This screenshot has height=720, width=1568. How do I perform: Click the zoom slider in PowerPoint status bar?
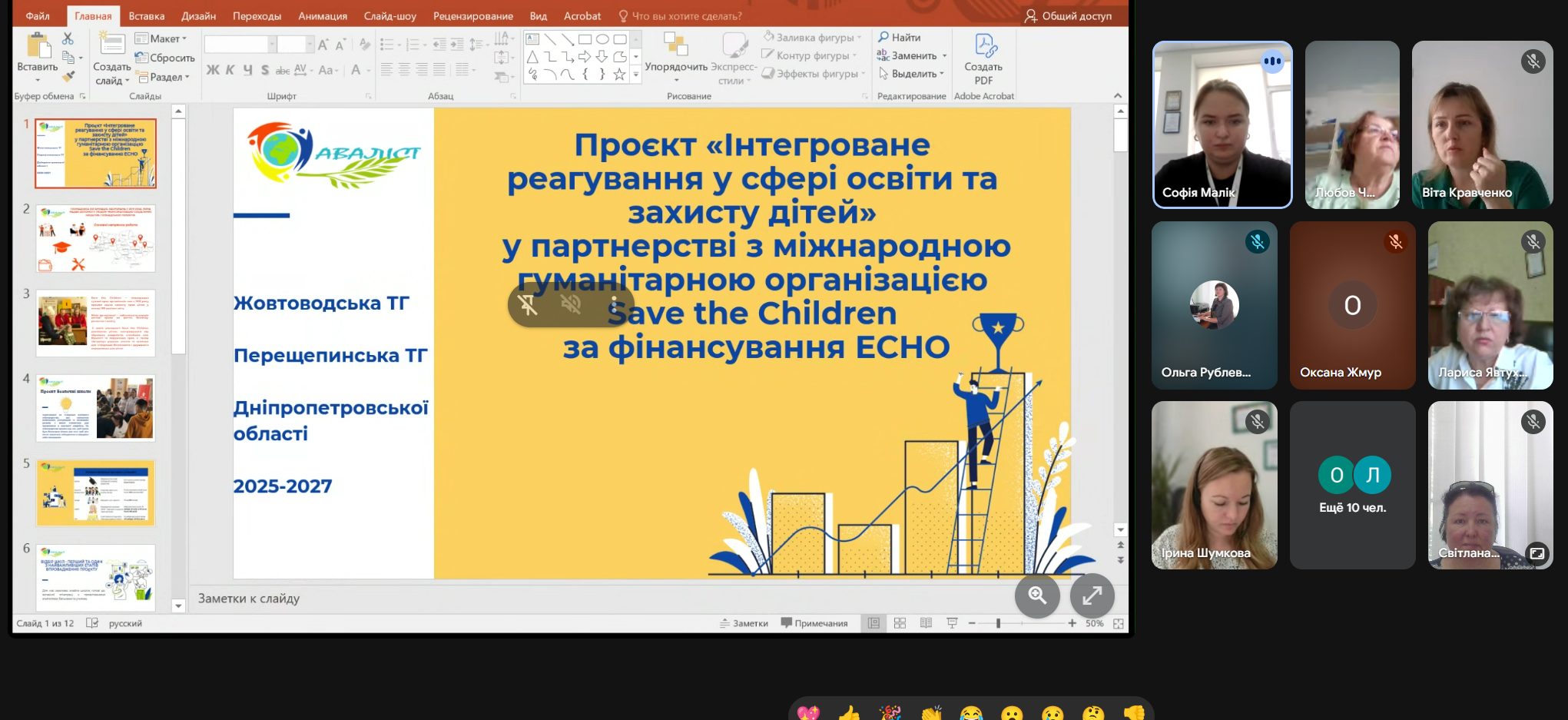pyautogui.click(x=998, y=623)
